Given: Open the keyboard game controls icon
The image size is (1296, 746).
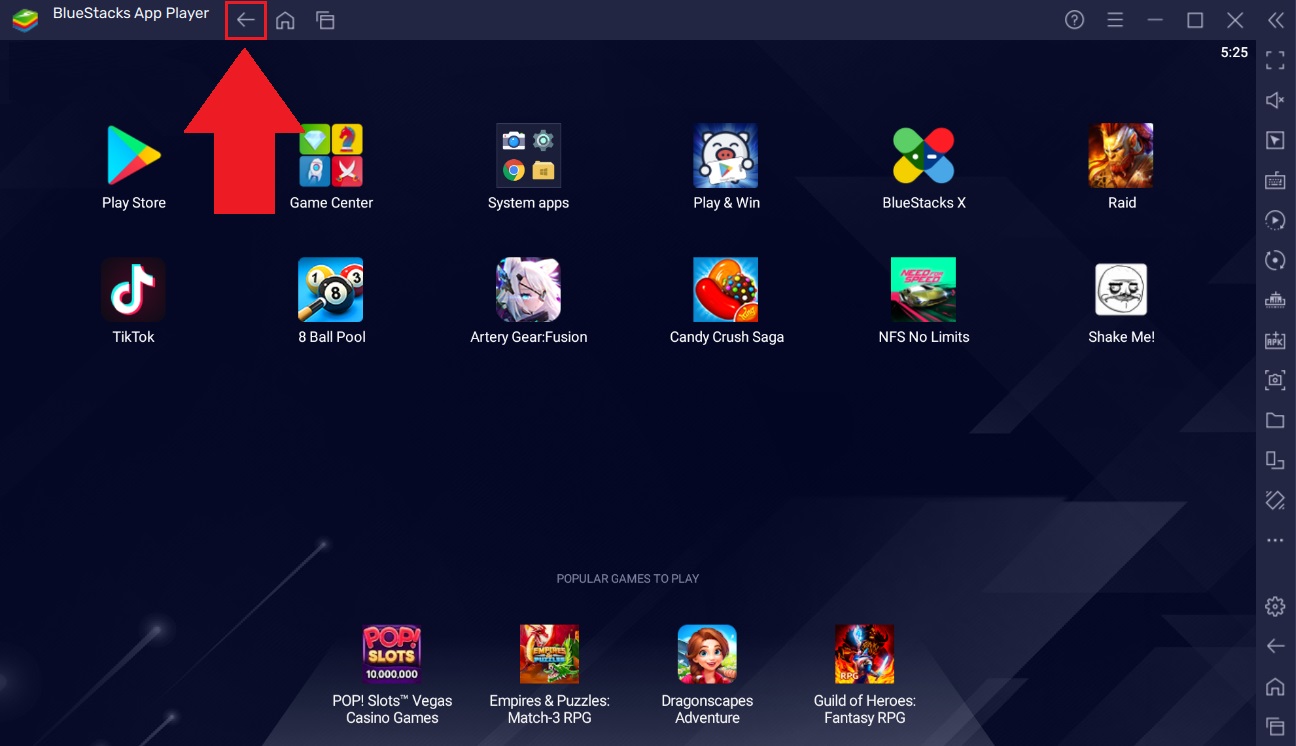Looking at the screenshot, I should coord(1275,181).
